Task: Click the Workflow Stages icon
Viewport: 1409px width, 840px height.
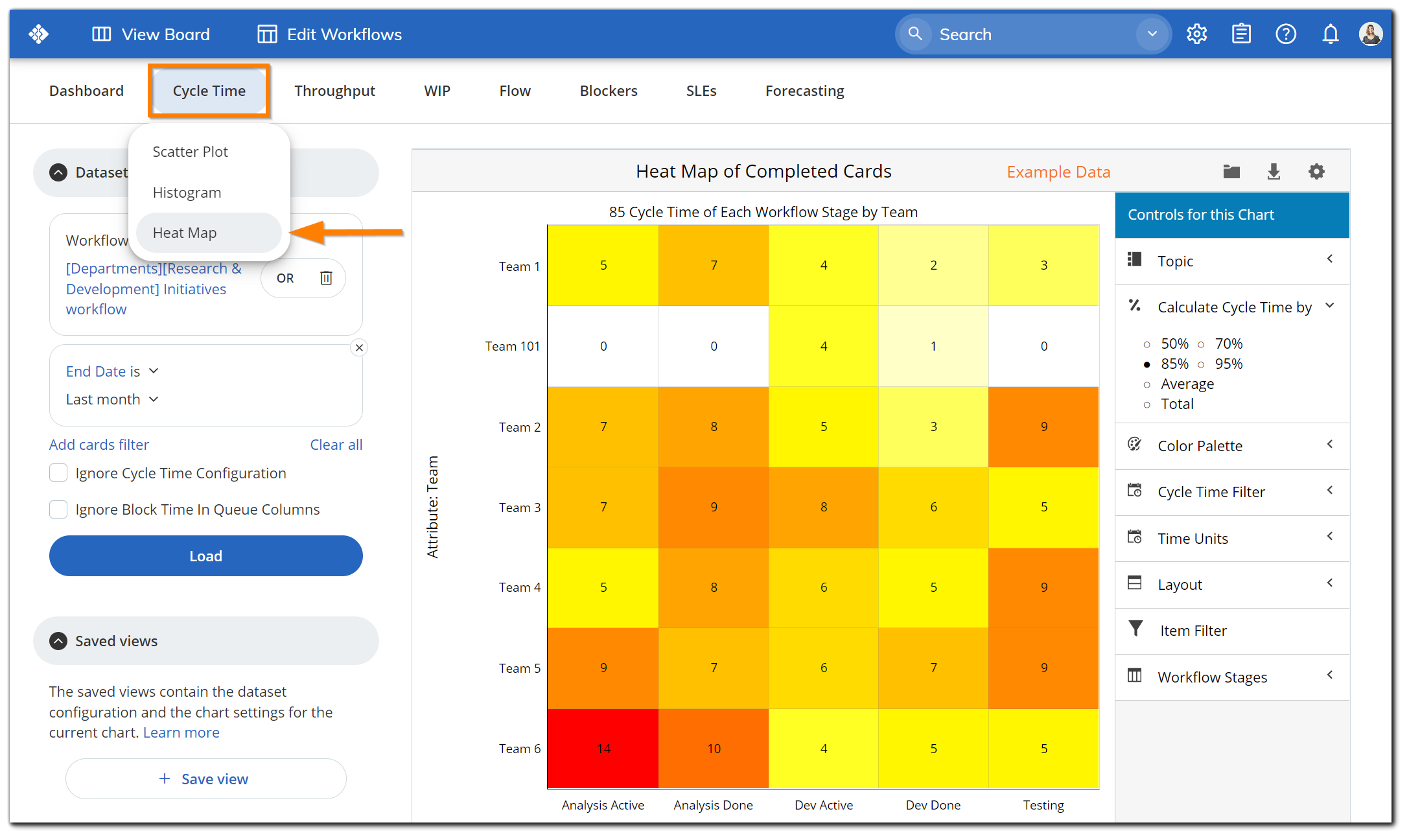Action: 1134,676
